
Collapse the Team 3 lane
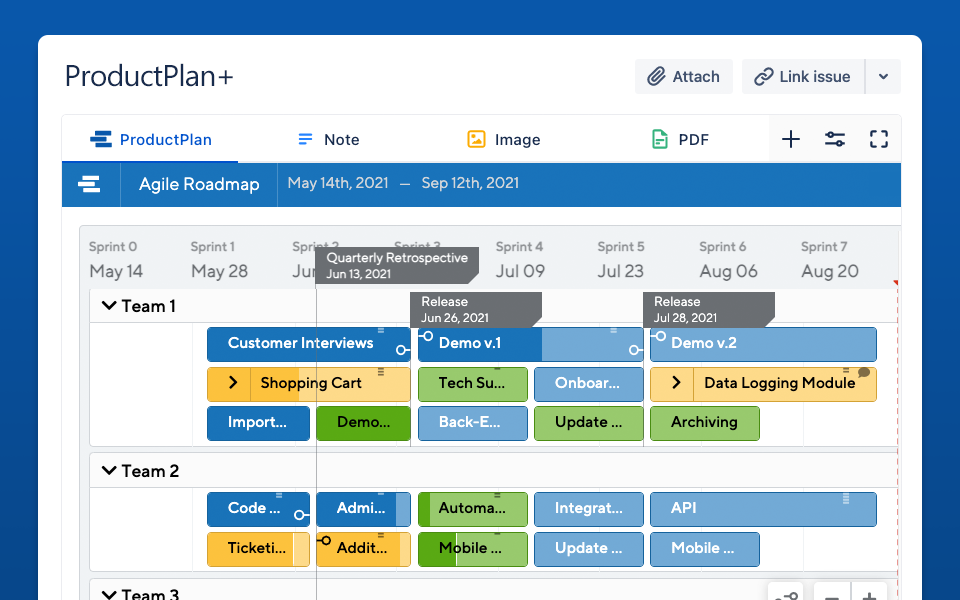[109, 594]
